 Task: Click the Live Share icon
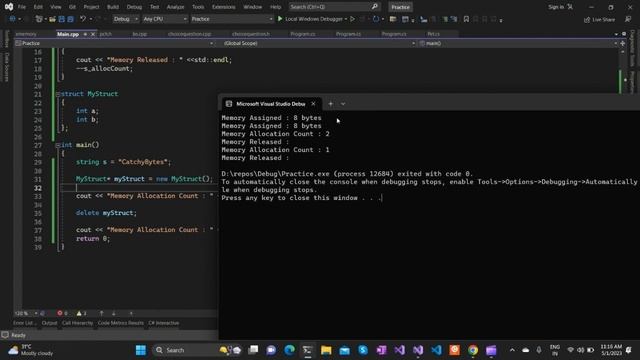coord(587,20)
